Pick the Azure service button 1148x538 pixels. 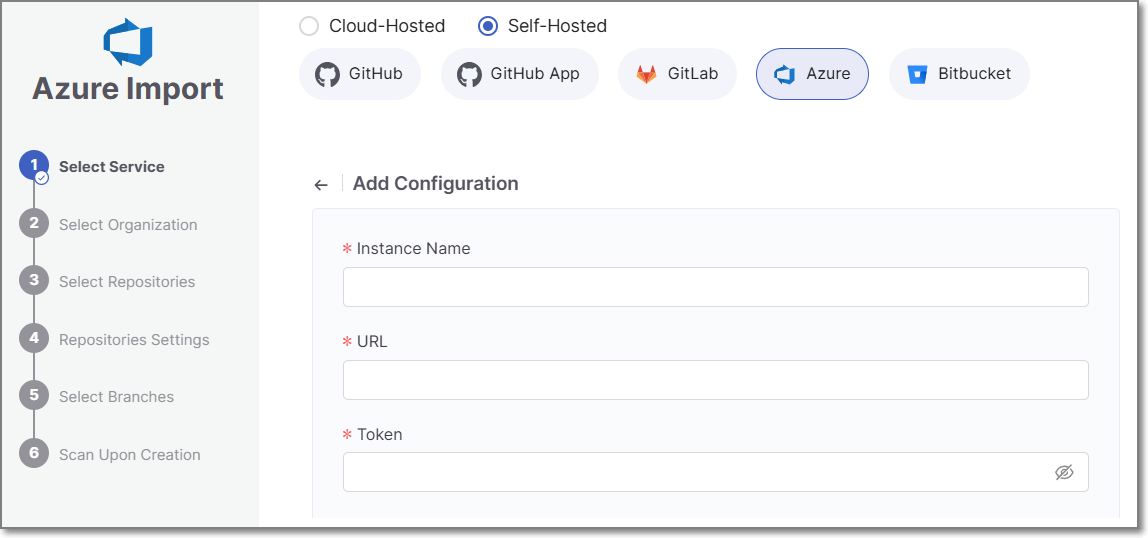(812, 74)
